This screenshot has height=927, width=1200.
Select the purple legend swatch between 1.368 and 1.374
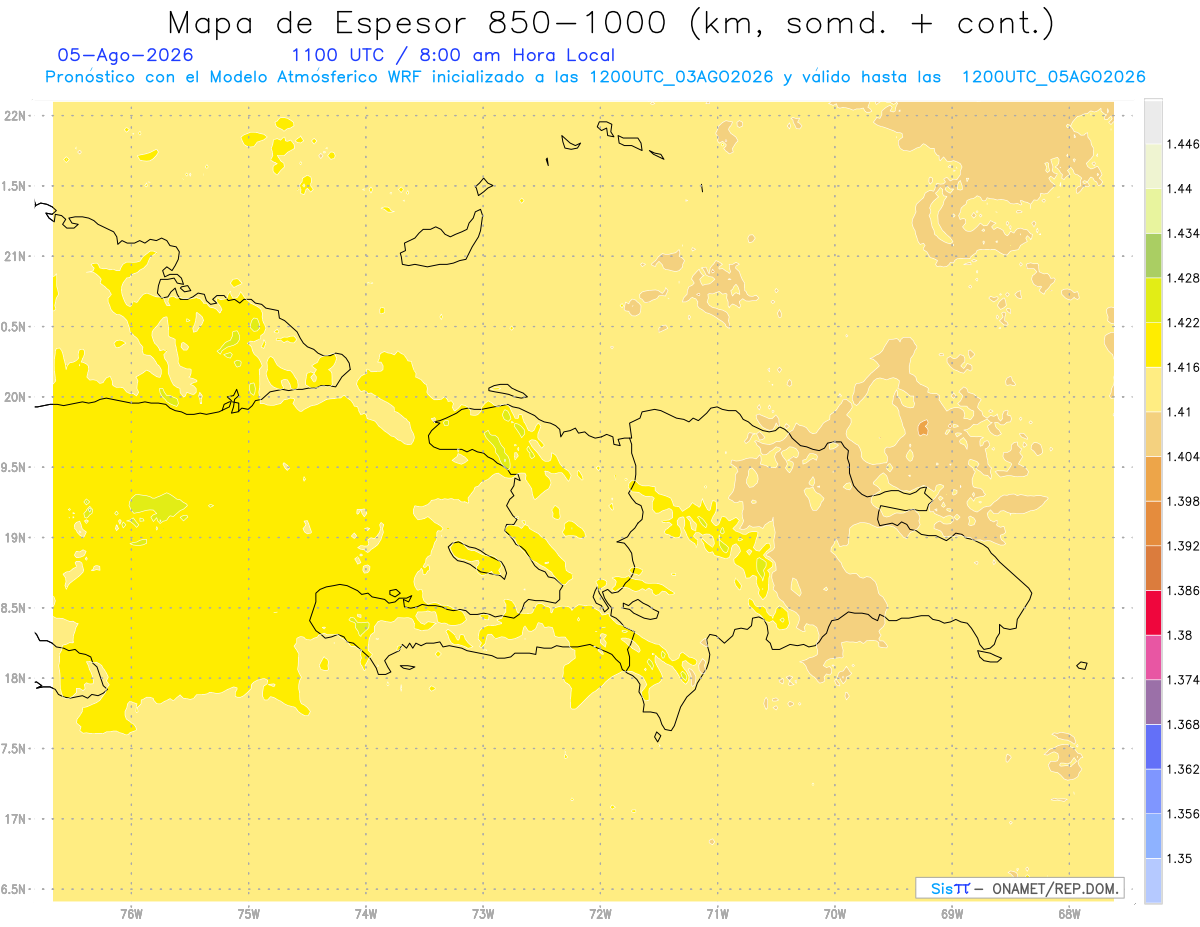(1153, 702)
